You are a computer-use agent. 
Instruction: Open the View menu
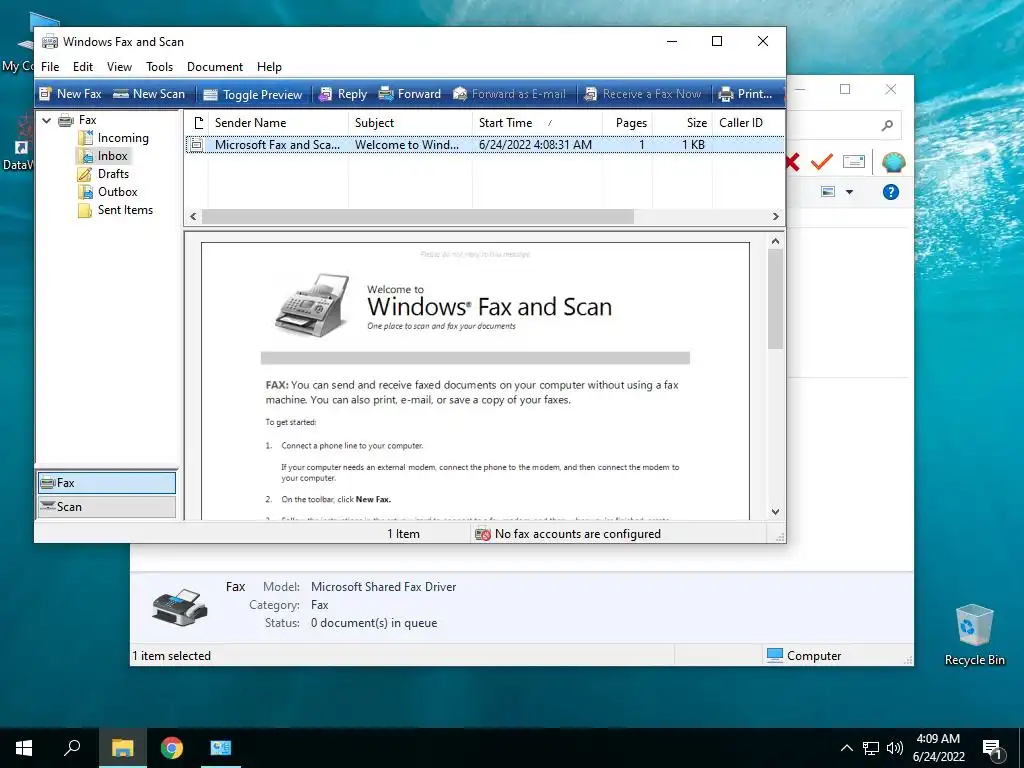(120, 67)
